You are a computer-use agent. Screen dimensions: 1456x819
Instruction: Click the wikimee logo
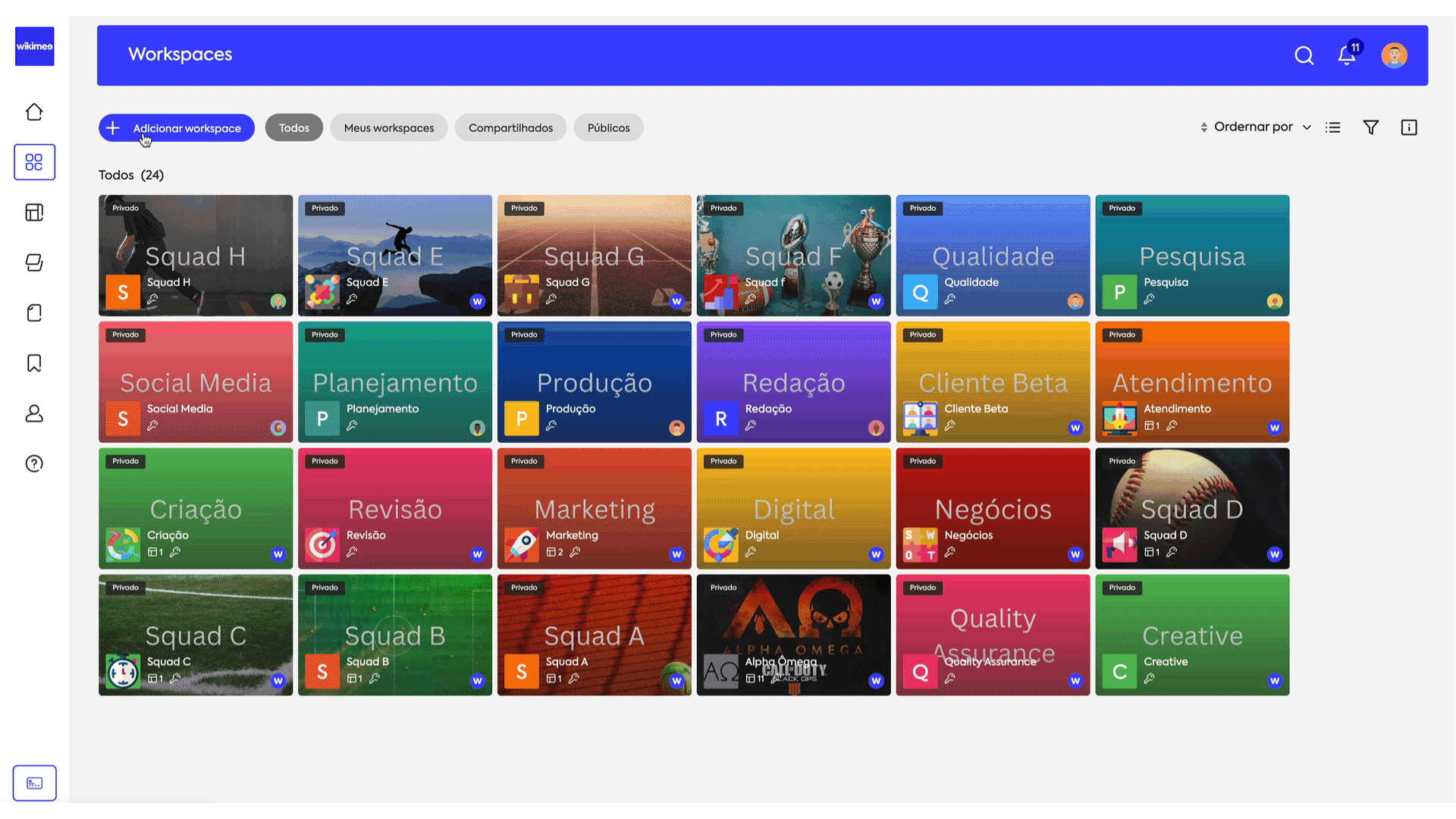pyautogui.click(x=35, y=46)
